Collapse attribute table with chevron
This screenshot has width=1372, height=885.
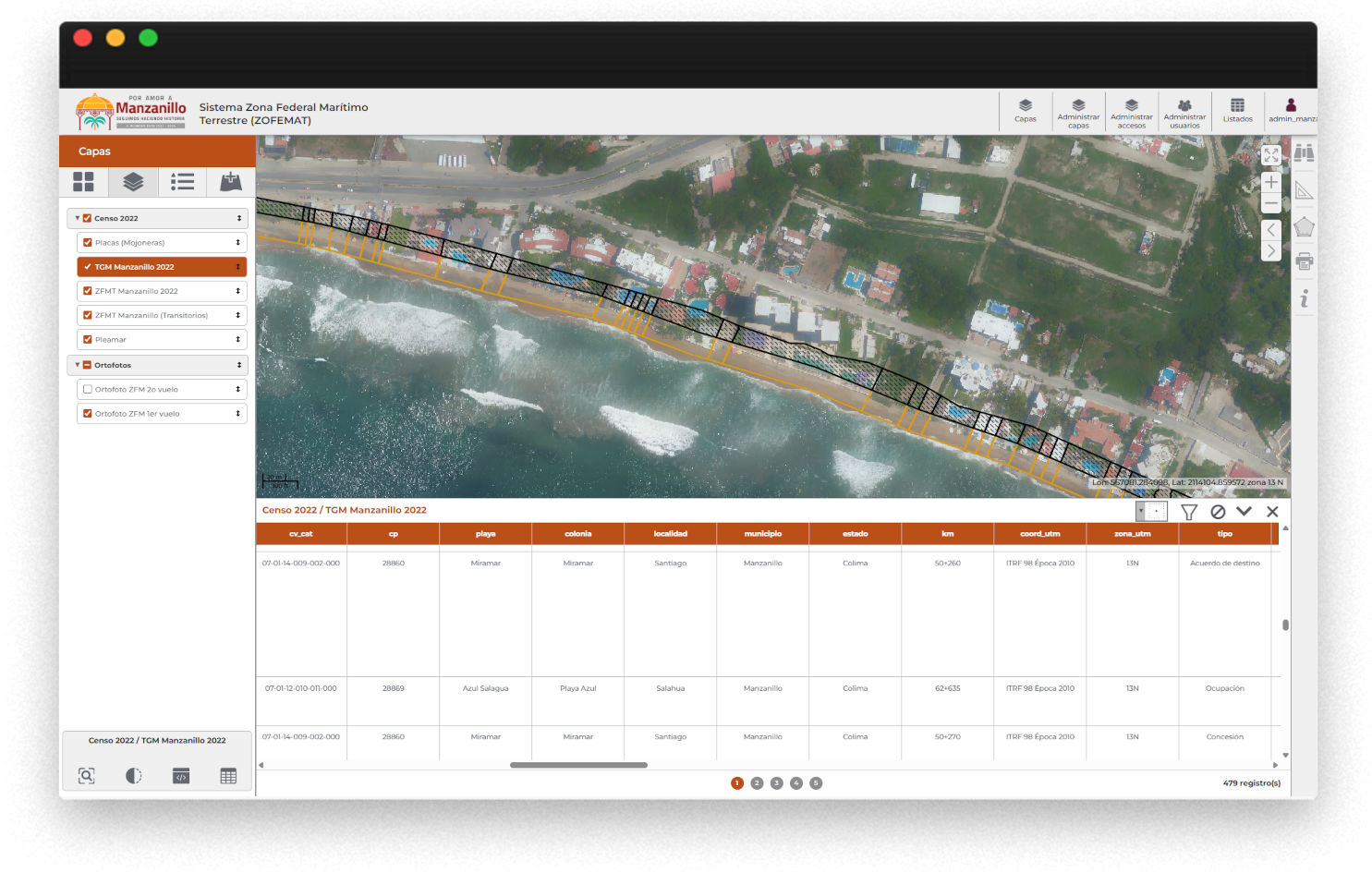point(1244,512)
